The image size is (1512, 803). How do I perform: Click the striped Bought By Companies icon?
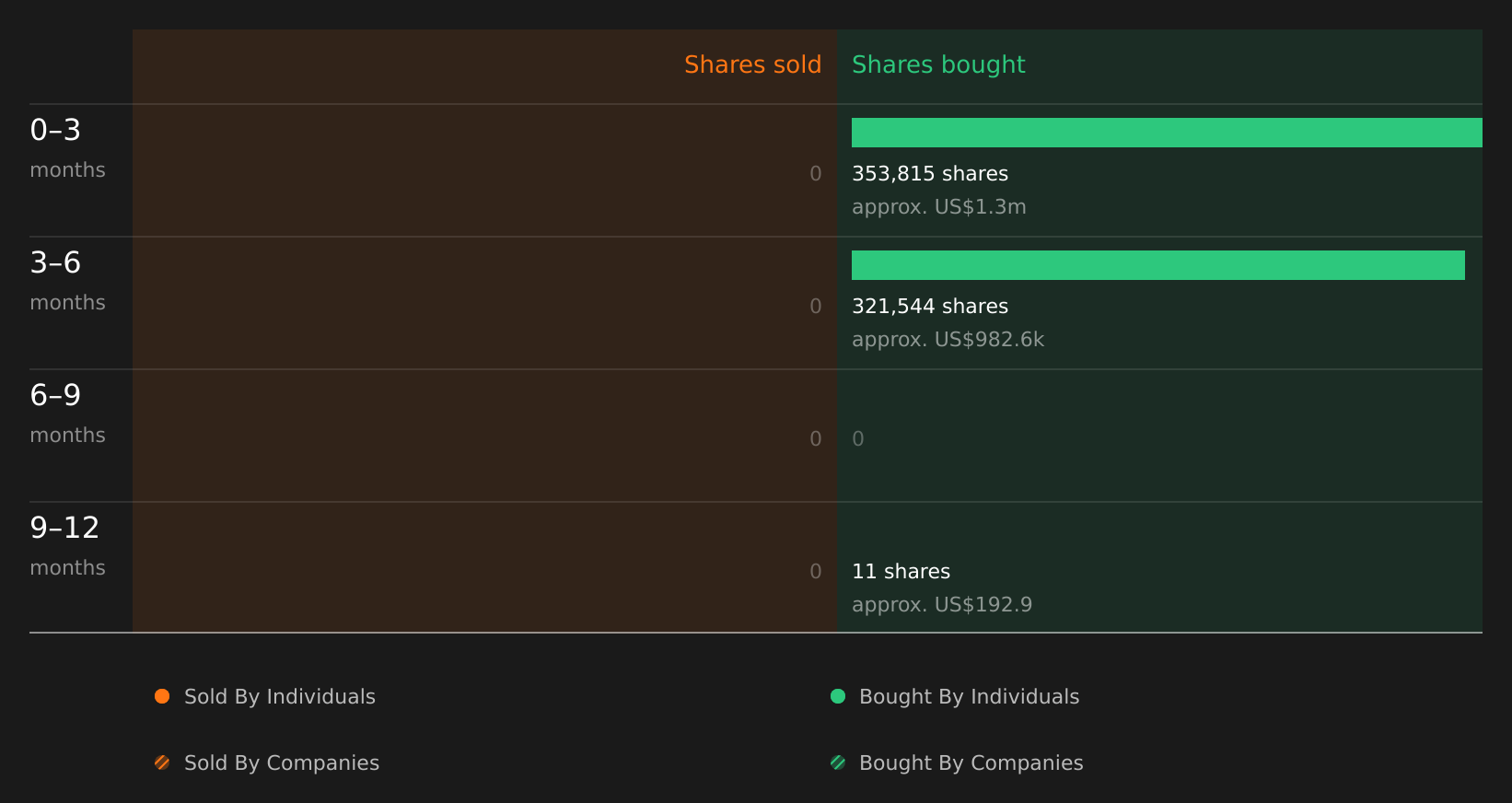pos(838,762)
